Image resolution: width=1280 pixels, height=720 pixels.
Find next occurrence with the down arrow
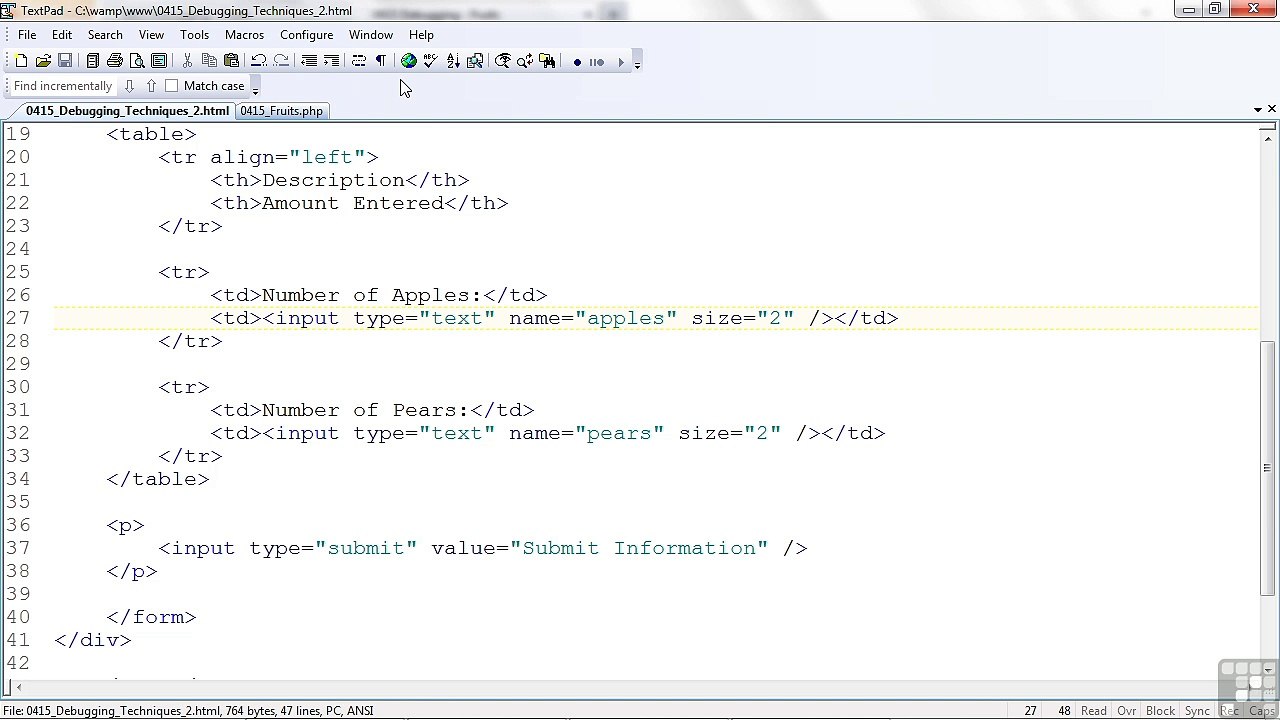click(129, 86)
